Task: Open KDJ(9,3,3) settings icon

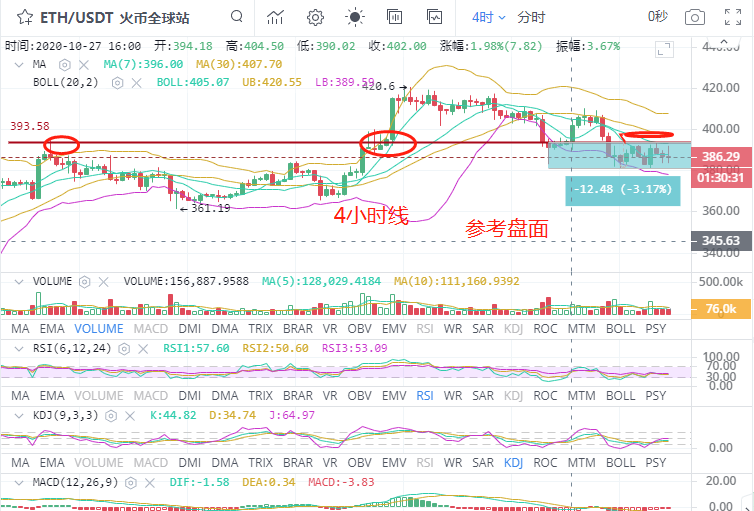Action: 111,416
